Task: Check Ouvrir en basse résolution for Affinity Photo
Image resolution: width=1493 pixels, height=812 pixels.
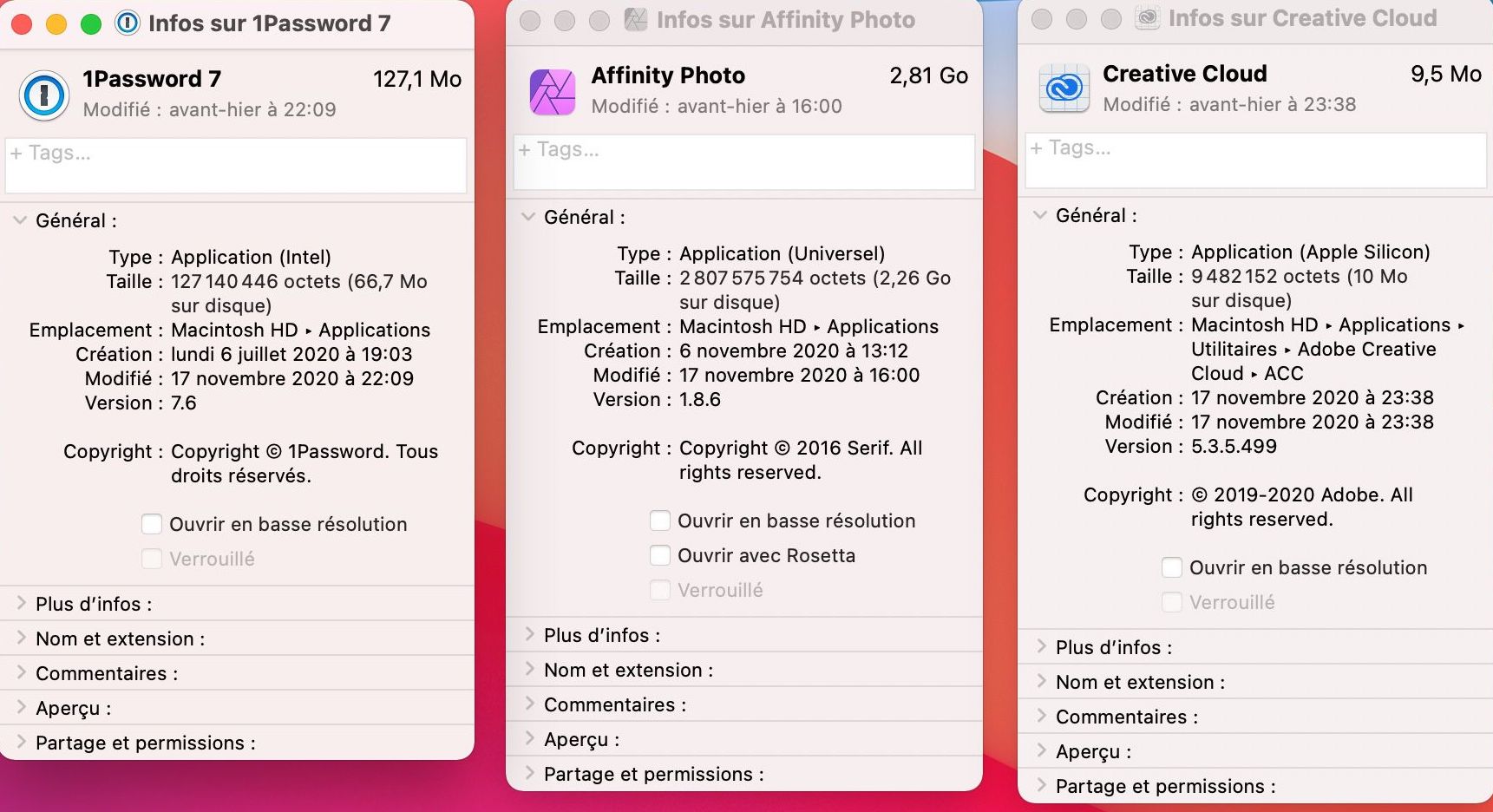Action: click(x=660, y=521)
